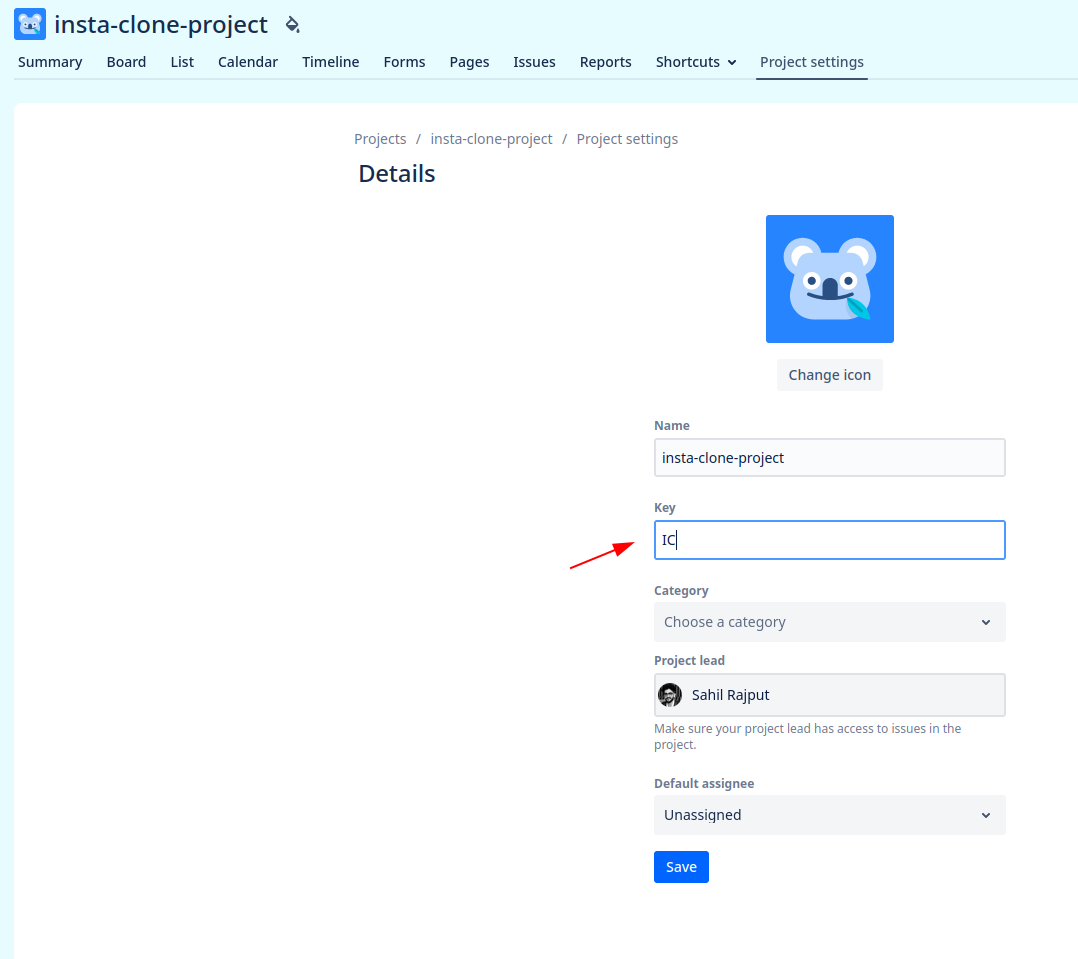Viewport: 1078px width, 959px height.
Task: Select the Project settings tab
Action: 812,62
